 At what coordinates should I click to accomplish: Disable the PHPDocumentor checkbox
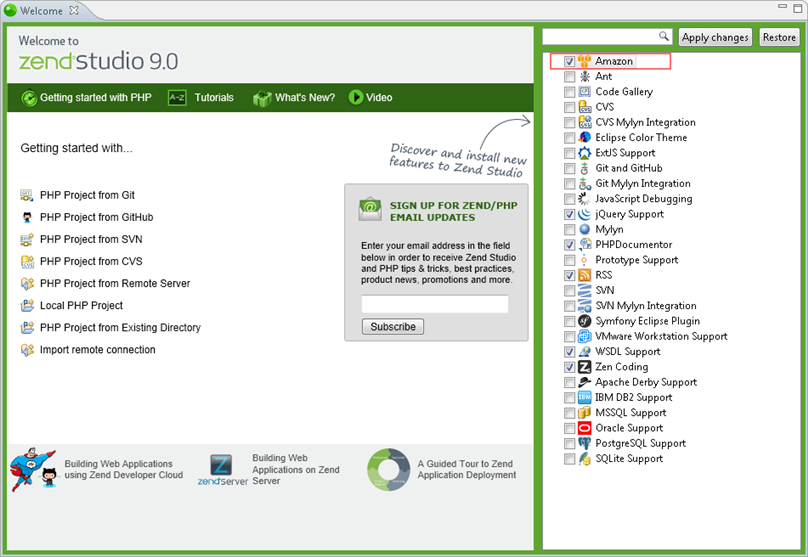click(569, 245)
